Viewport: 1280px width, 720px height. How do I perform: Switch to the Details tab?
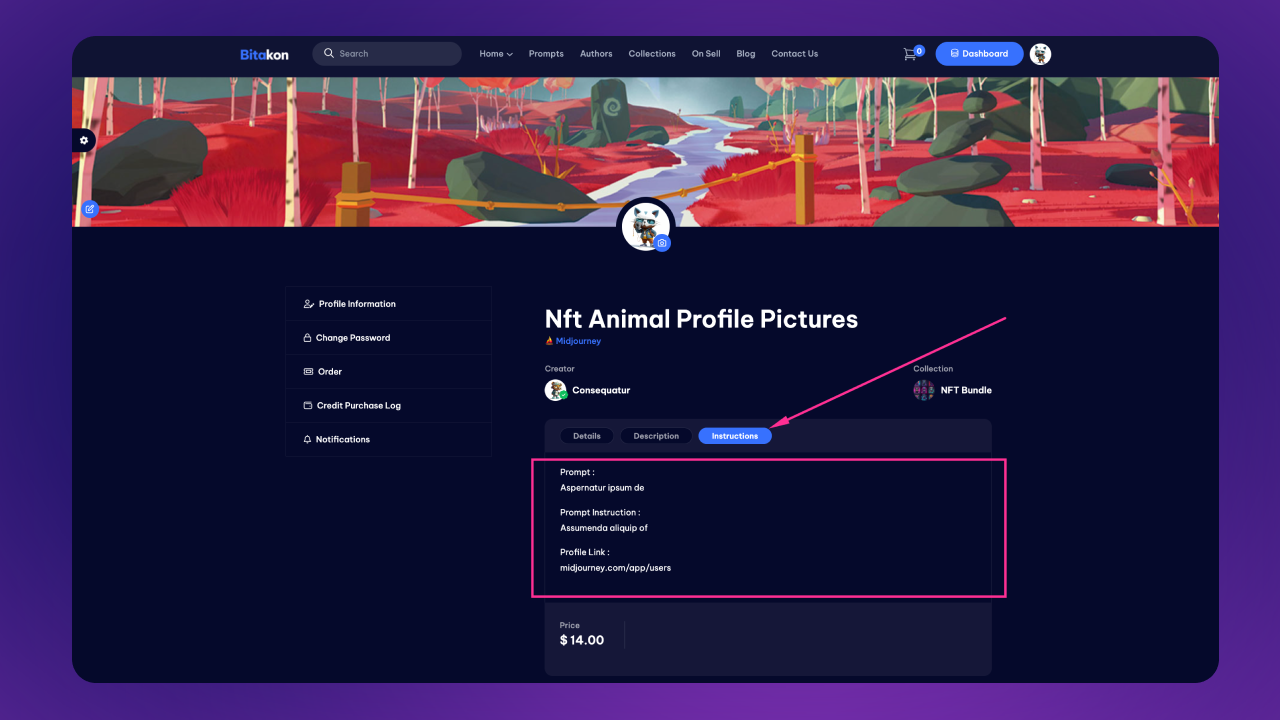(587, 436)
